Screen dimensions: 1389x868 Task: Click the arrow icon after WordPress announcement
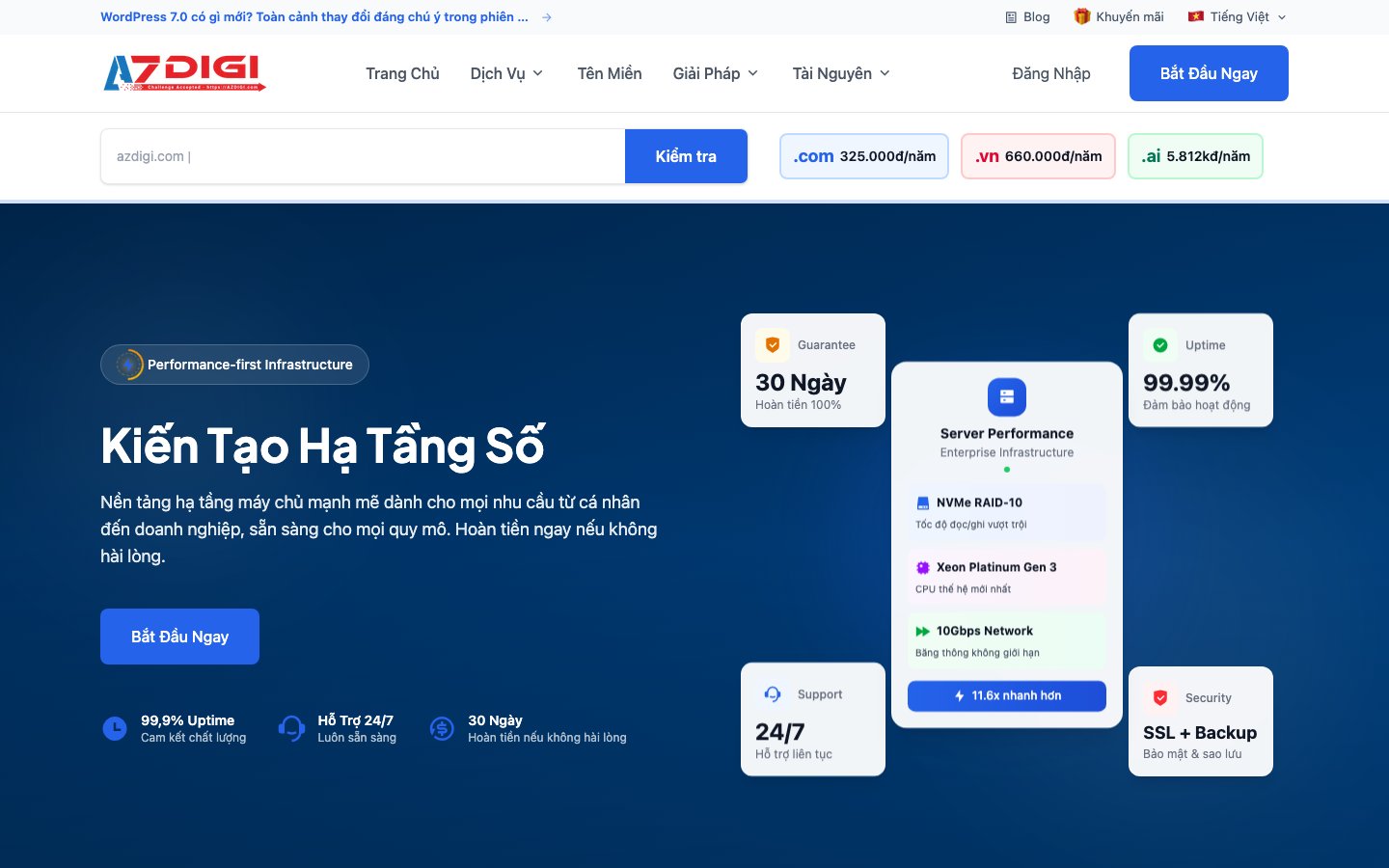click(x=547, y=17)
